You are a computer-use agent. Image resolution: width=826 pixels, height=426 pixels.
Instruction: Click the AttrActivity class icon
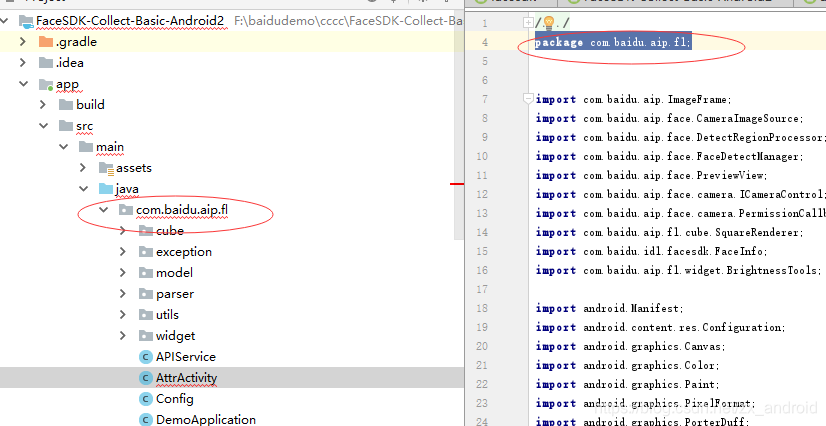[146, 378]
